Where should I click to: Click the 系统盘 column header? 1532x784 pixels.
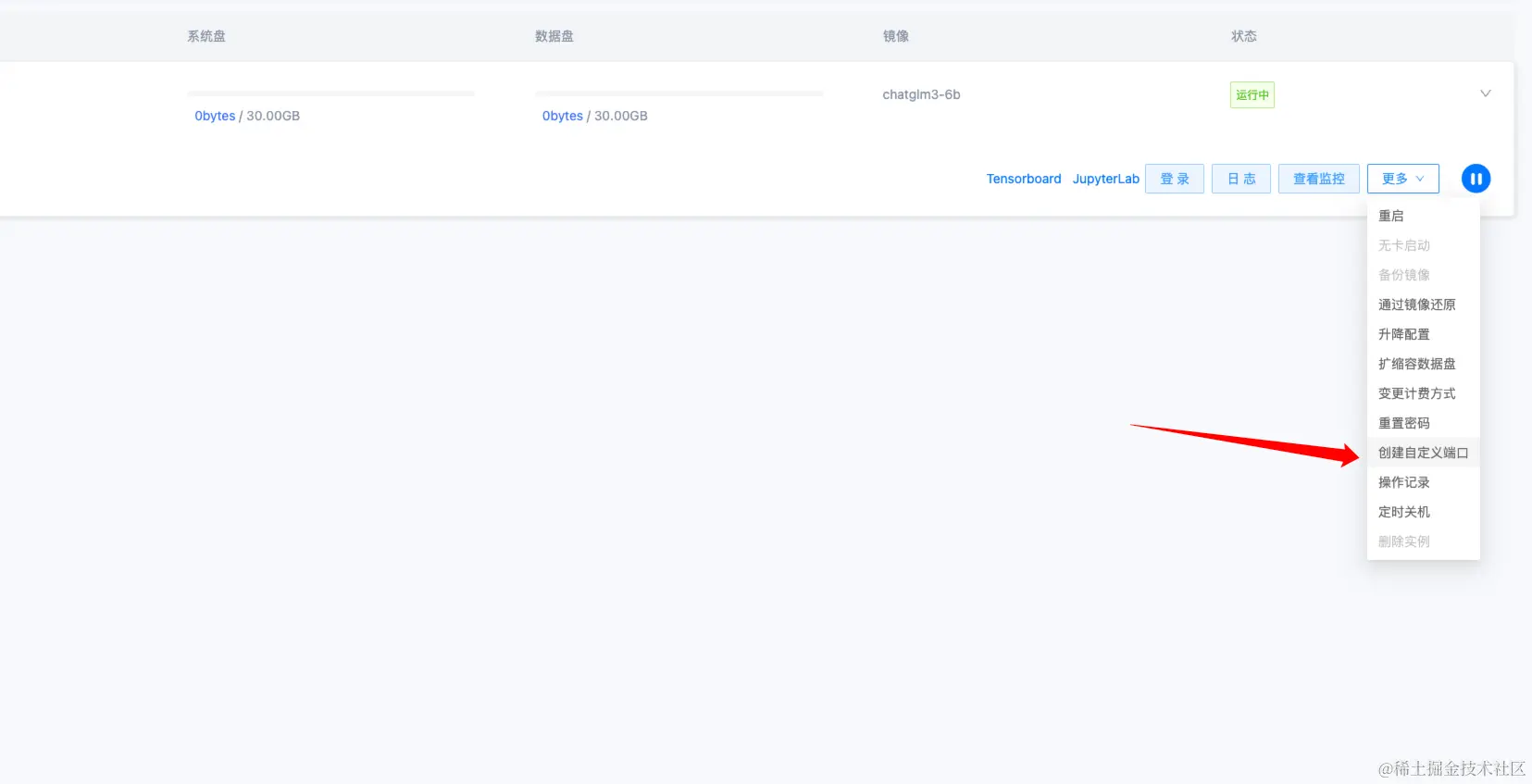pyautogui.click(x=206, y=36)
